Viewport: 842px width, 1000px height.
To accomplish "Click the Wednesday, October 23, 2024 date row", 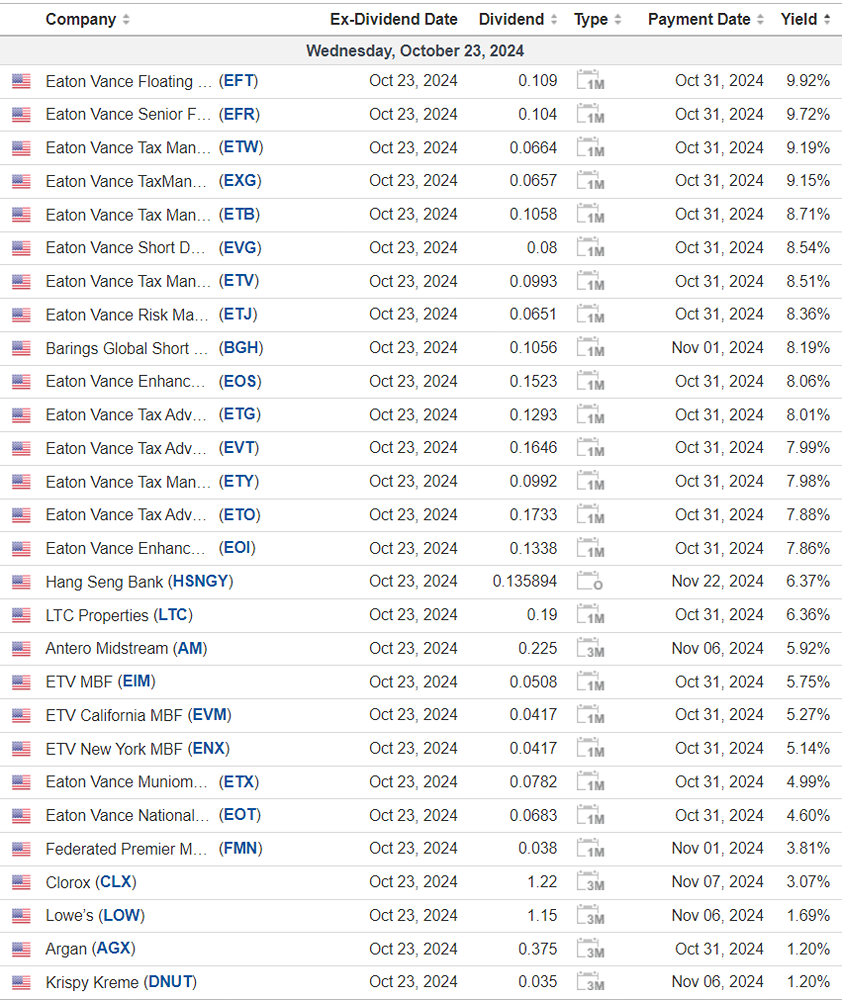I will click(414, 51).
